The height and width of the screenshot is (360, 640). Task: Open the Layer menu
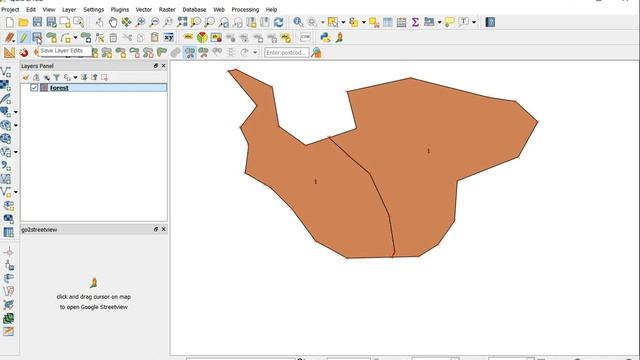[69, 9]
